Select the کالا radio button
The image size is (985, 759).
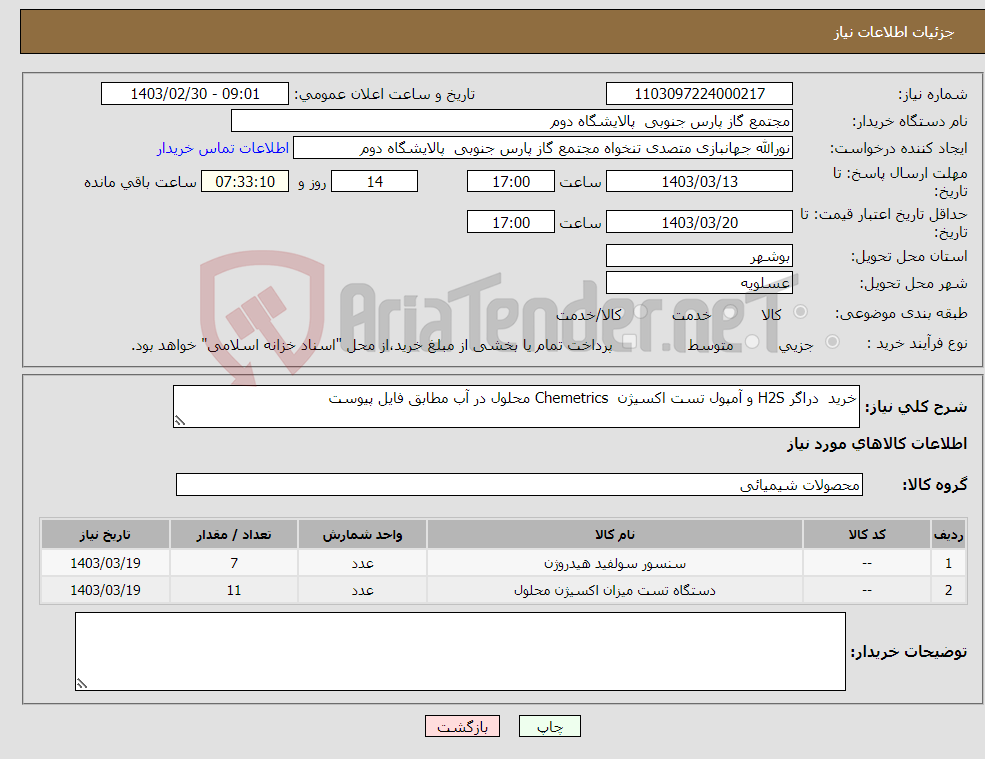click(800, 312)
